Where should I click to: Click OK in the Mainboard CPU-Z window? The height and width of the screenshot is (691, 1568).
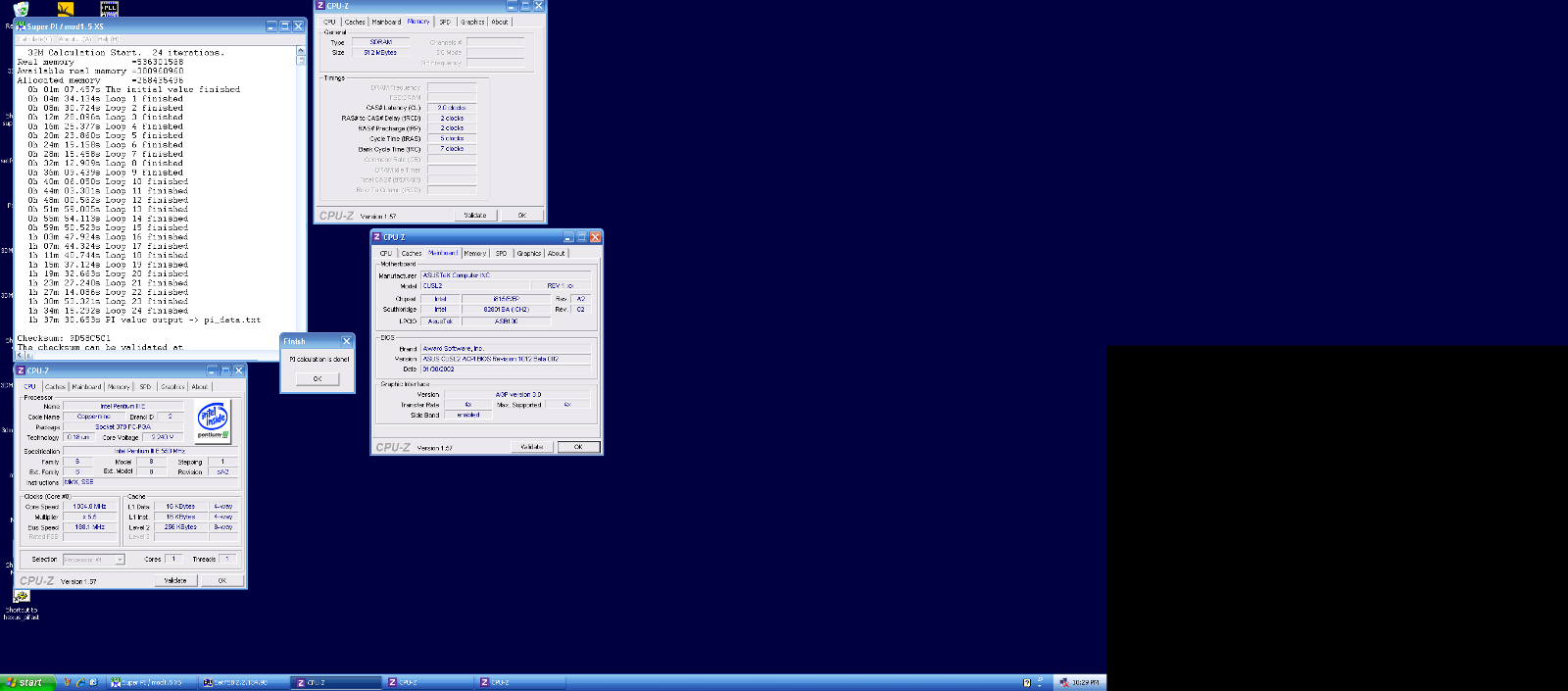[x=578, y=447]
